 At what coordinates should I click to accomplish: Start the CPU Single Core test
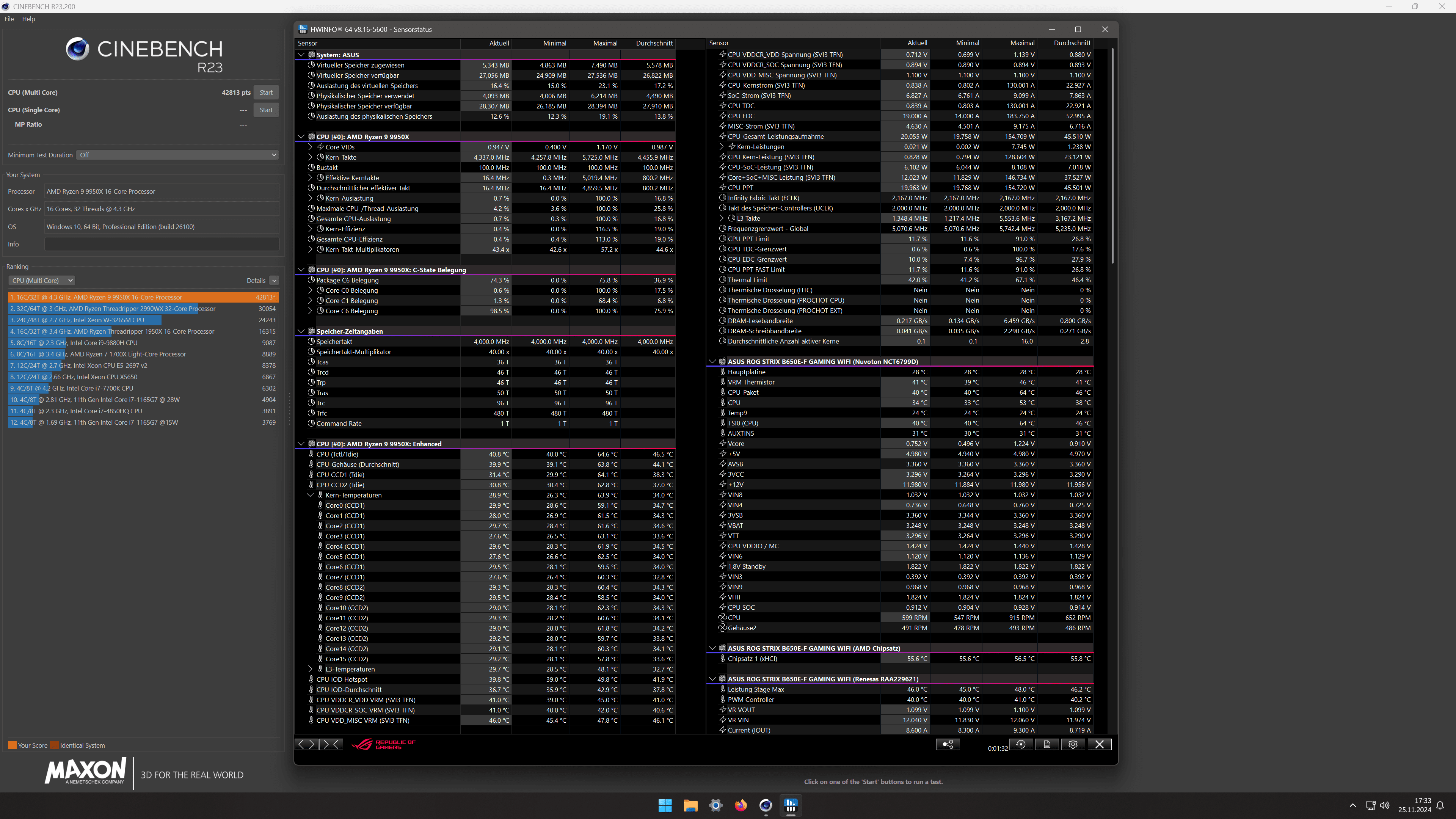pos(266,110)
